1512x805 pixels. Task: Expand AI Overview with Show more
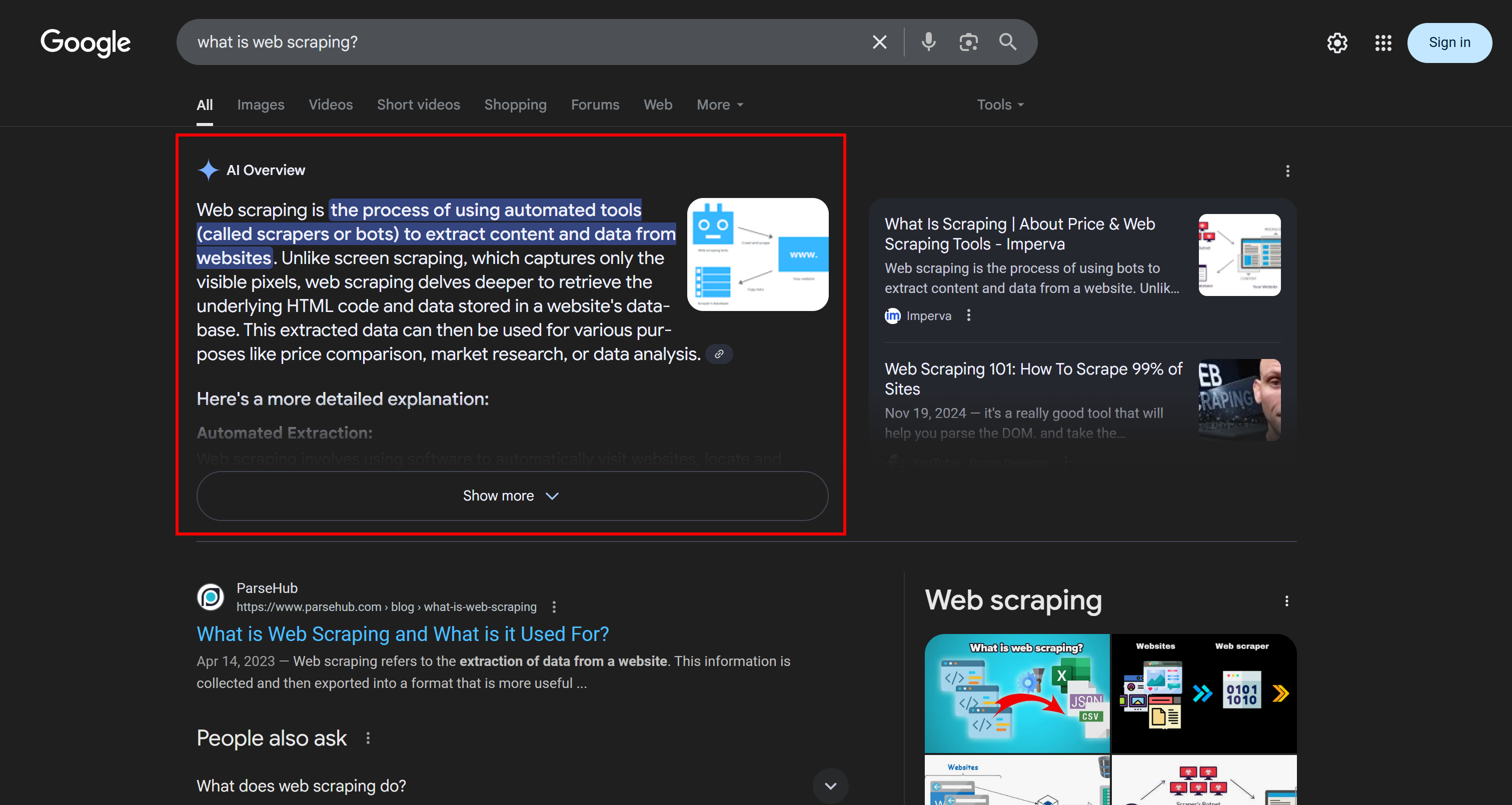point(512,496)
